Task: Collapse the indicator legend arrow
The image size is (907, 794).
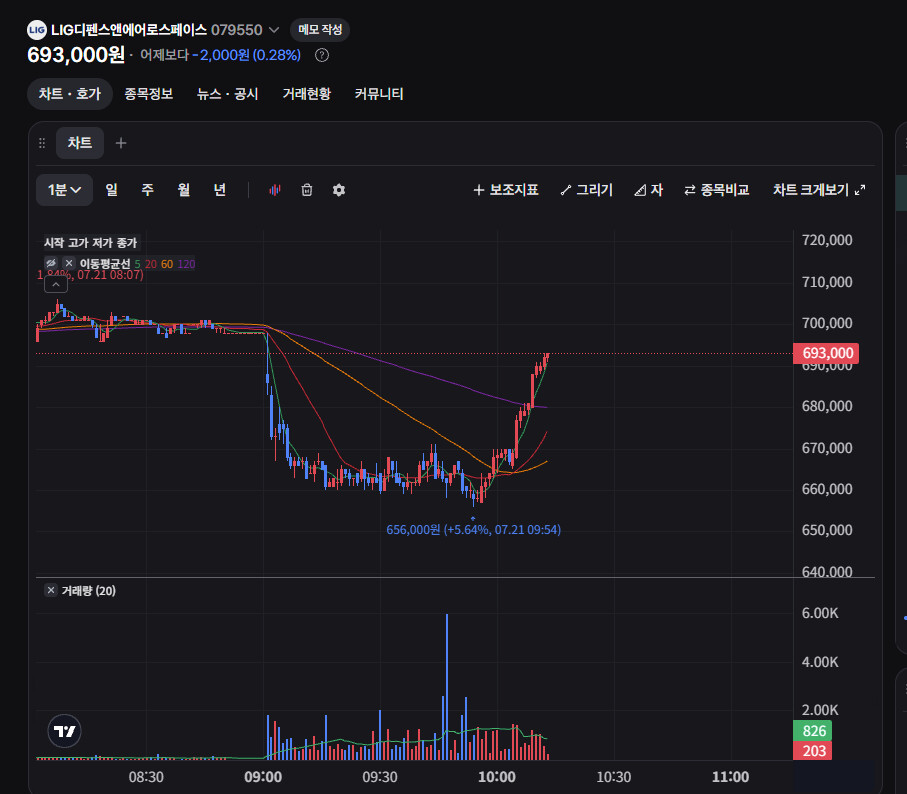Action: tap(56, 285)
